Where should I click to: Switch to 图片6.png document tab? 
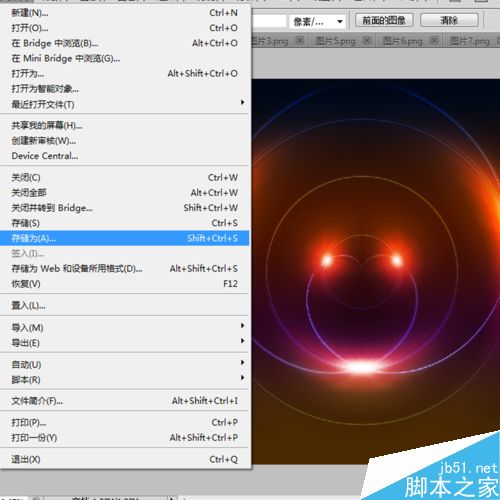pyautogui.click(x=402, y=41)
